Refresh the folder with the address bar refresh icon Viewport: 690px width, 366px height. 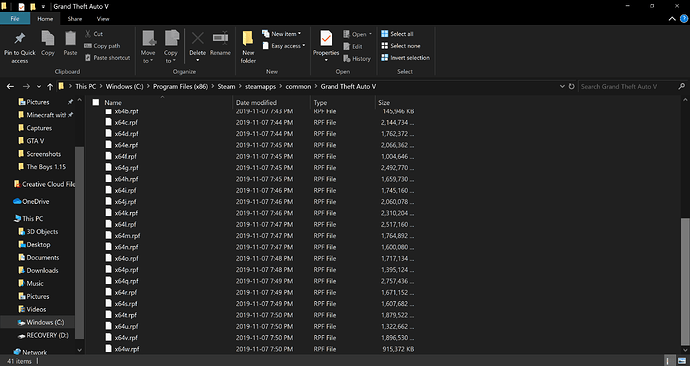(x=572, y=87)
